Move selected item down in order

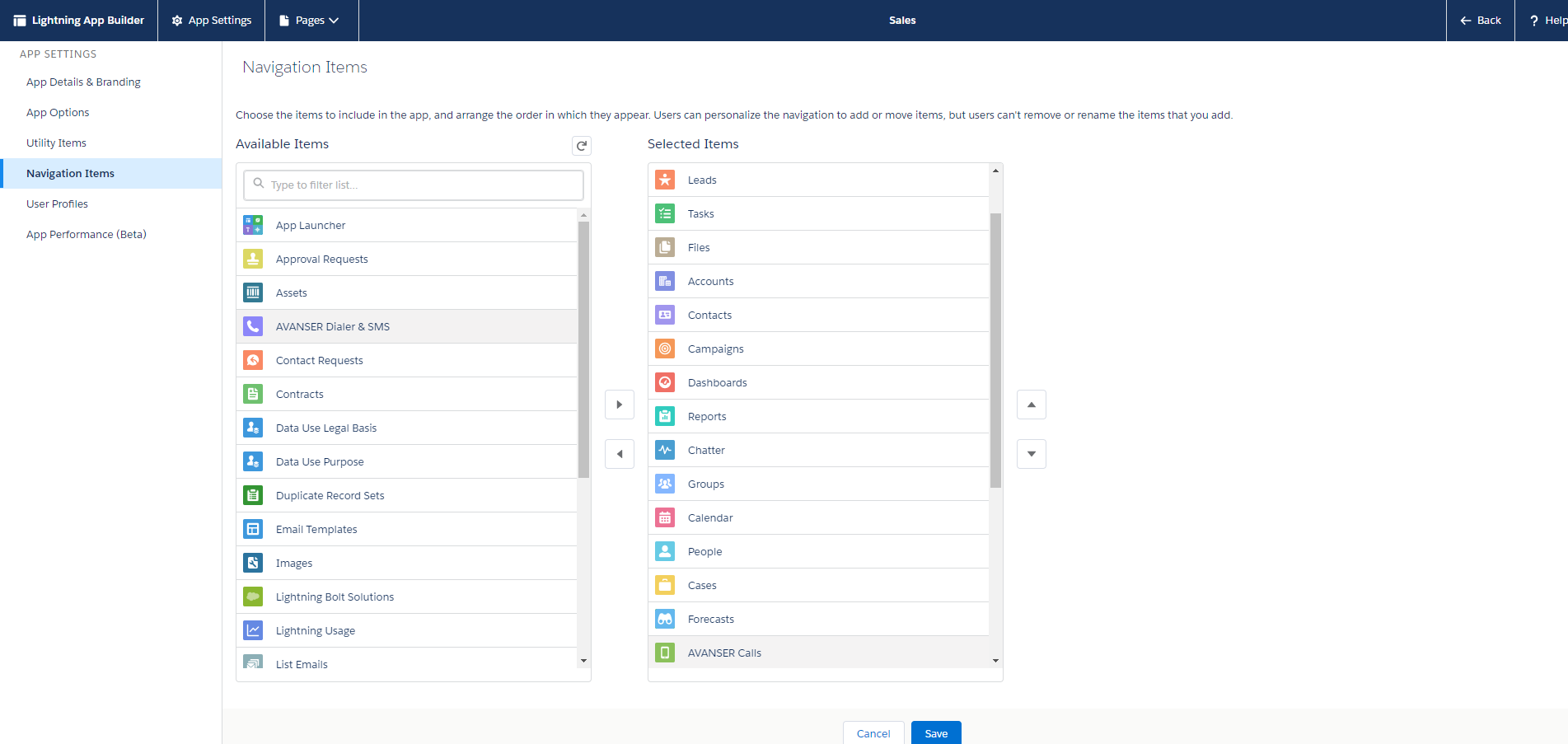click(x=1032, y=454)
